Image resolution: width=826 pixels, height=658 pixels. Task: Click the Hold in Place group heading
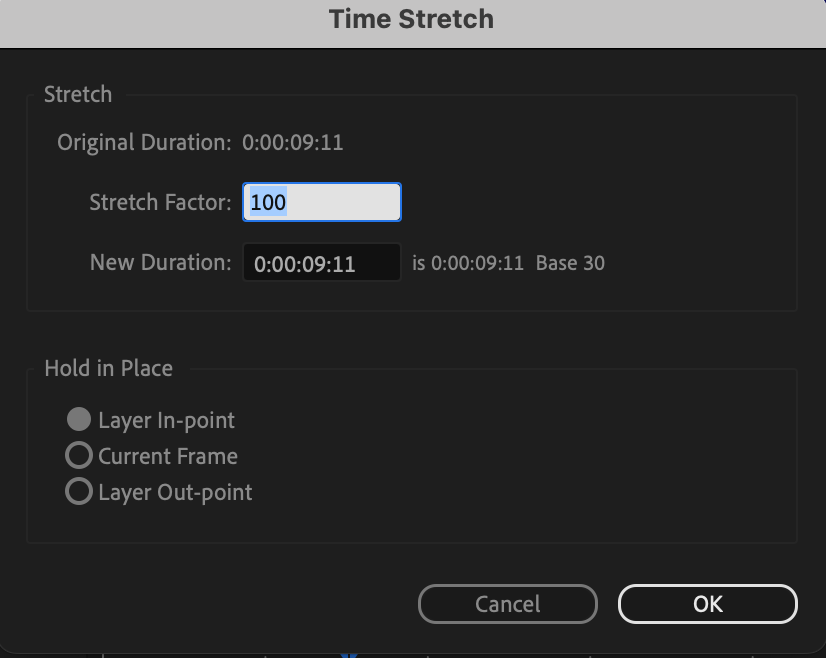coord(108,368)
